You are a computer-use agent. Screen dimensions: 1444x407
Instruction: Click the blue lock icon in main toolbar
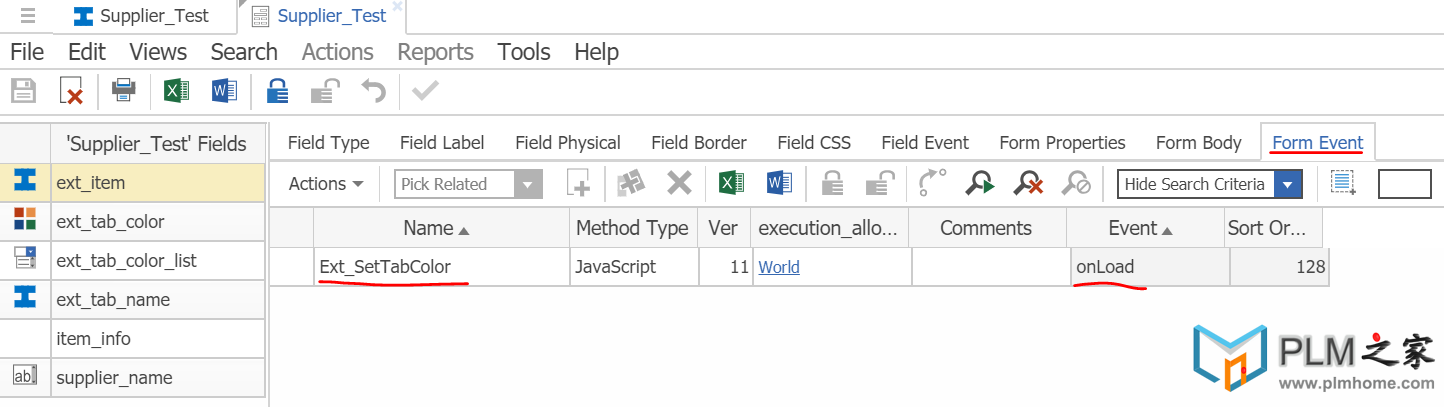277,91
